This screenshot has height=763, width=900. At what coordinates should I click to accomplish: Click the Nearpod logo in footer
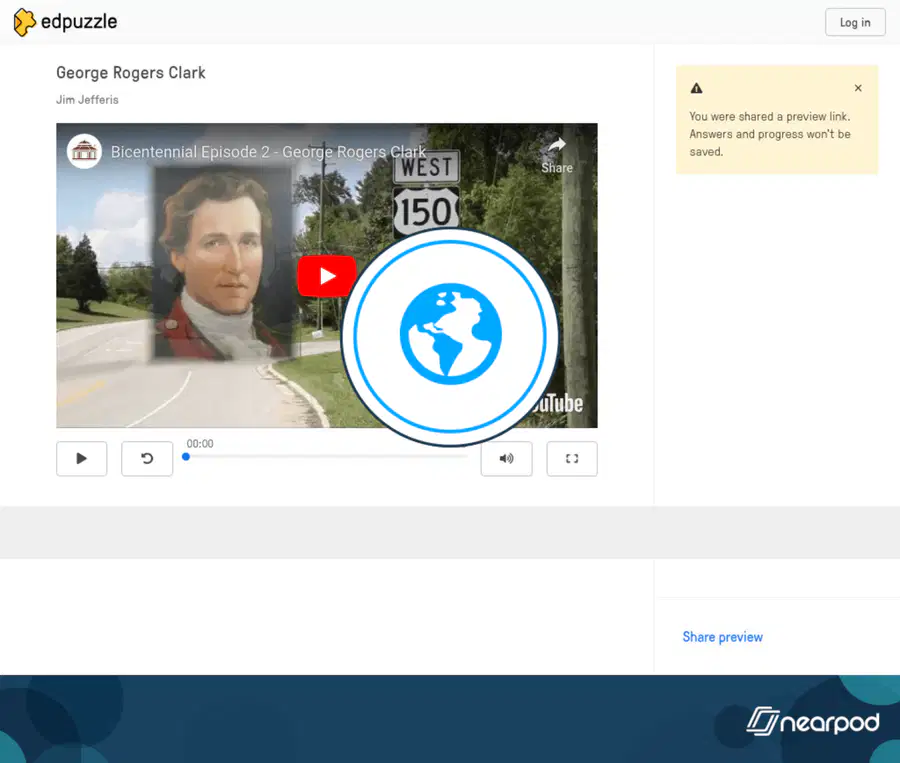812,721
